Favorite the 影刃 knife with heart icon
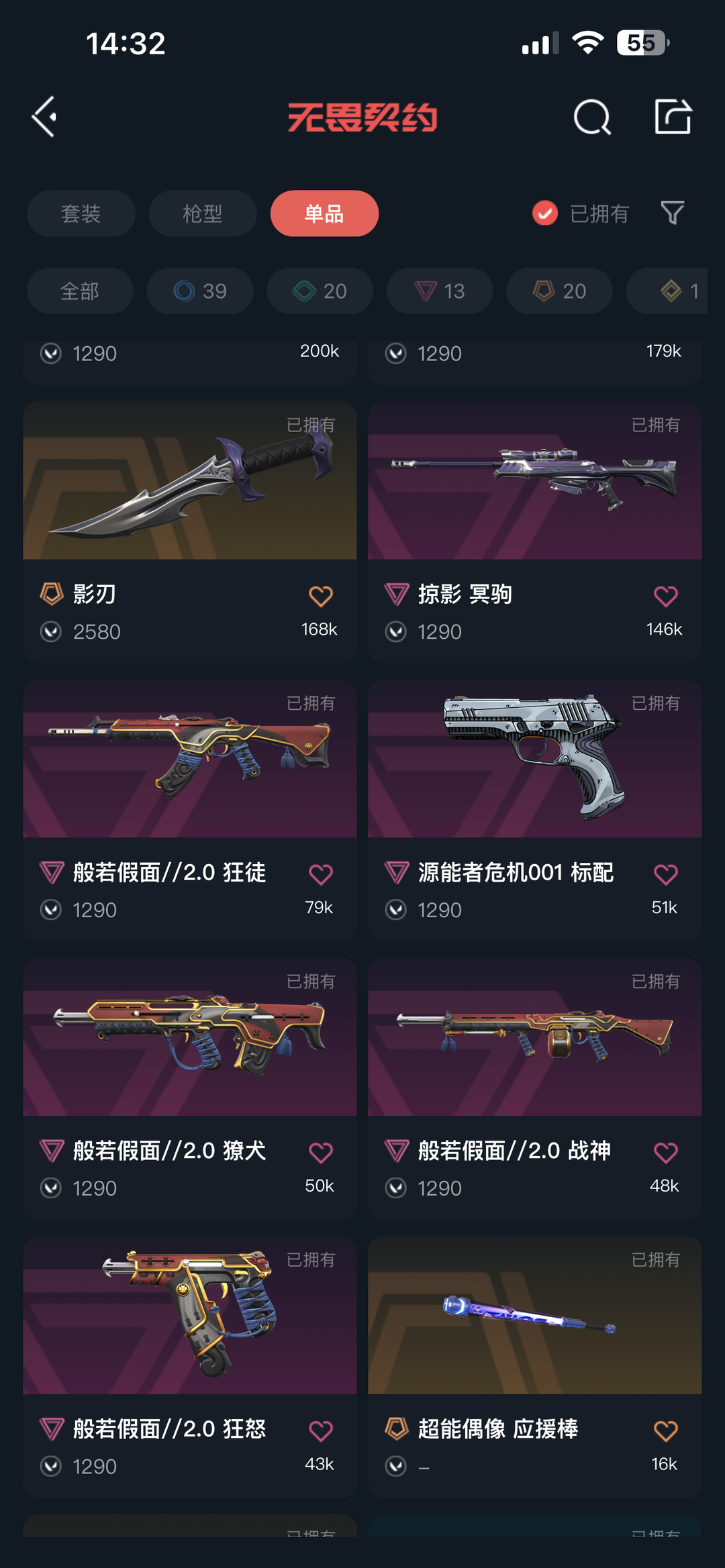Image resolution: width=725 pixels, height=1568 pixels. (x=321, y=596)
